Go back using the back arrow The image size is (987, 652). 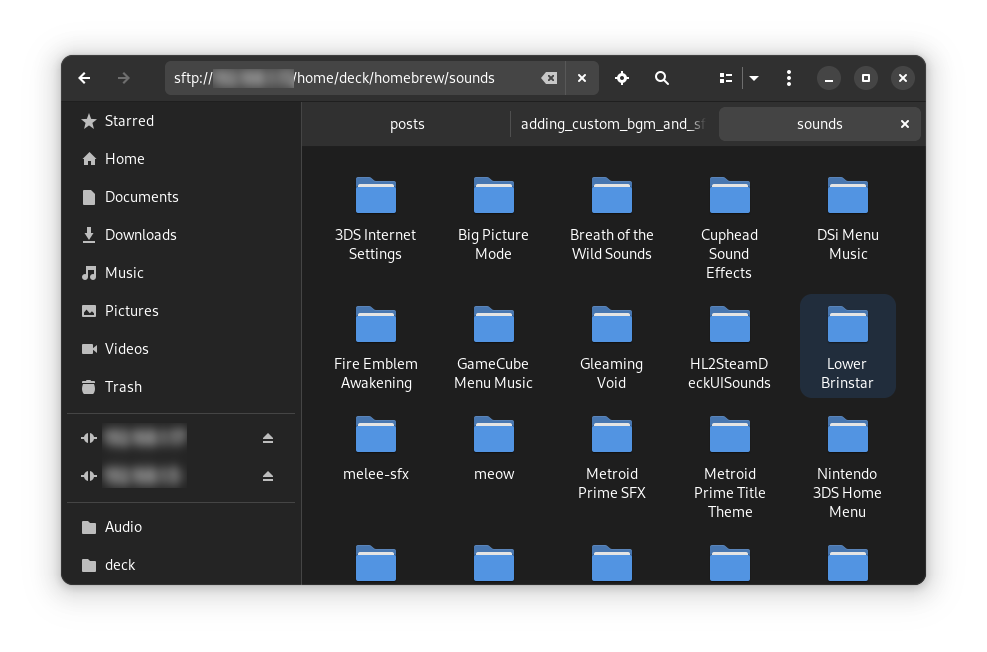tap(84, 78)
